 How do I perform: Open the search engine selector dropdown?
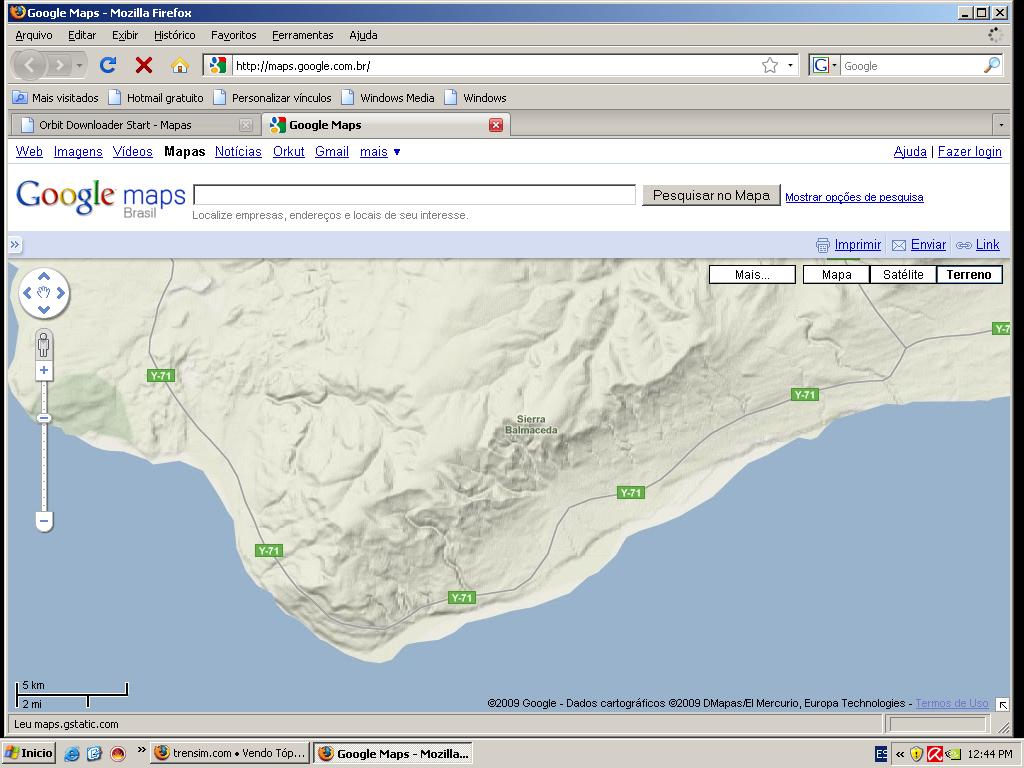[825, 66]
